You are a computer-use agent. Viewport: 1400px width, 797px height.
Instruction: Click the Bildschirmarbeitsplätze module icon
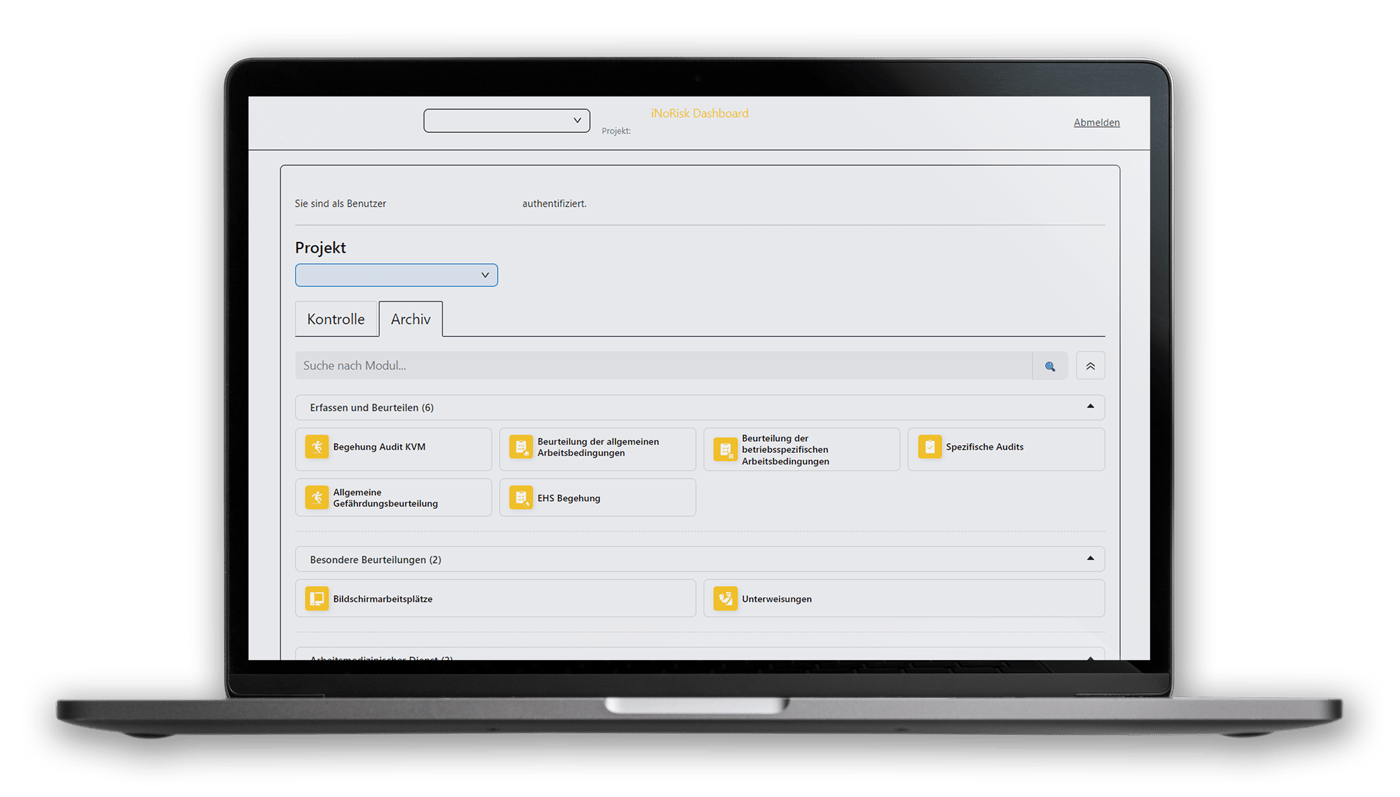click(x=317, y=598)
